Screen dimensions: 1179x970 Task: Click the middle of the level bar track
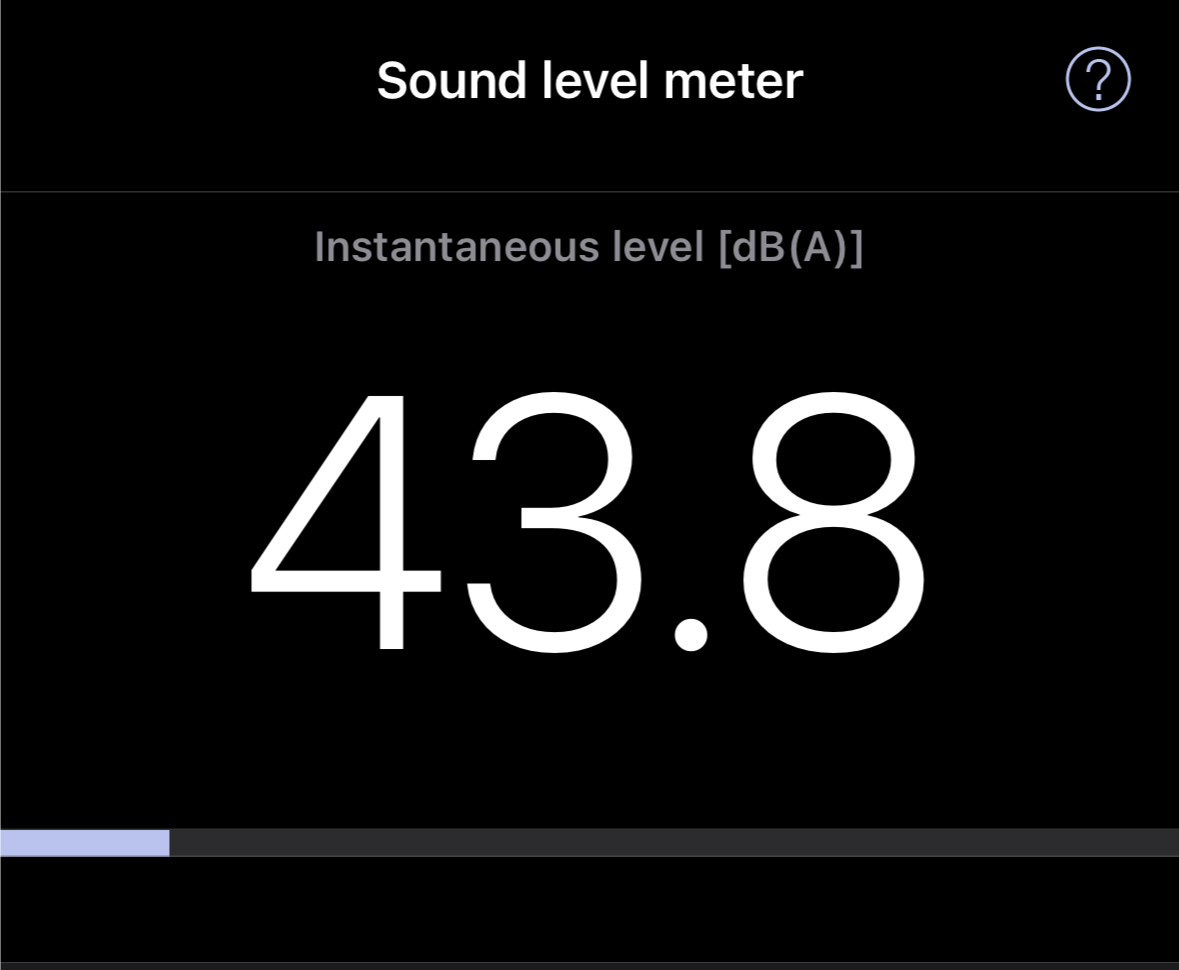tap(589, 843)
